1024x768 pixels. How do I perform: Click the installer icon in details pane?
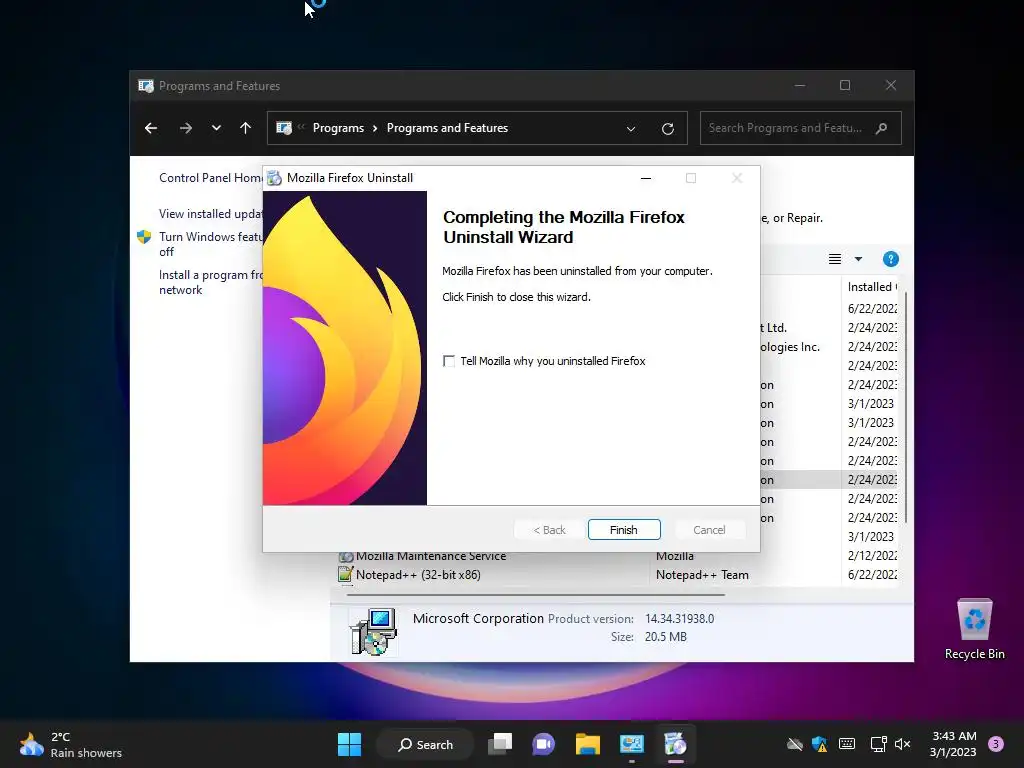[374, 632]
